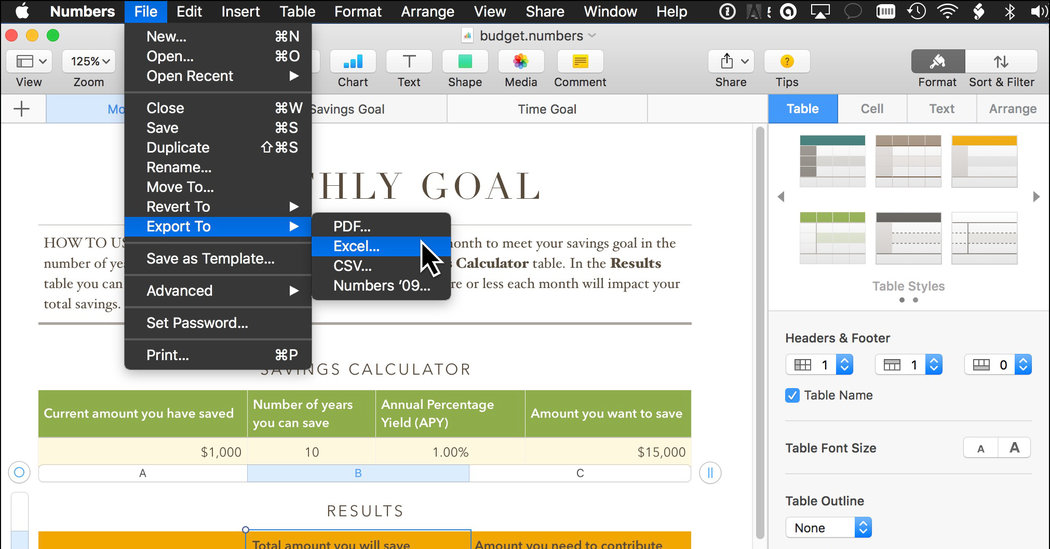1050x549 pixels.
Task: Click the Format toolbar toggle button
Action: 937,62
